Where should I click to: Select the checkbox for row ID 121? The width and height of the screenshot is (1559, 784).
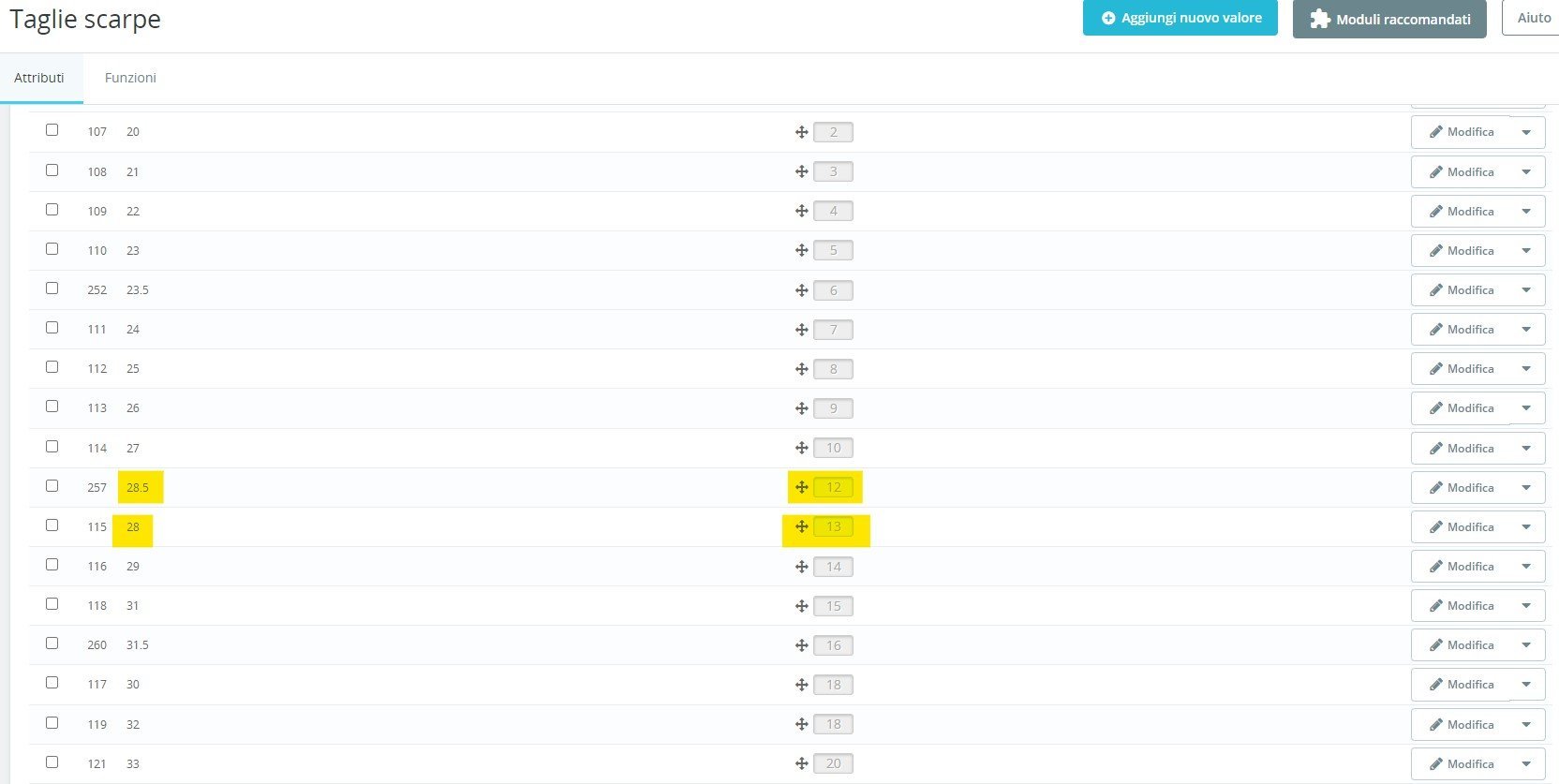[52, 762]
